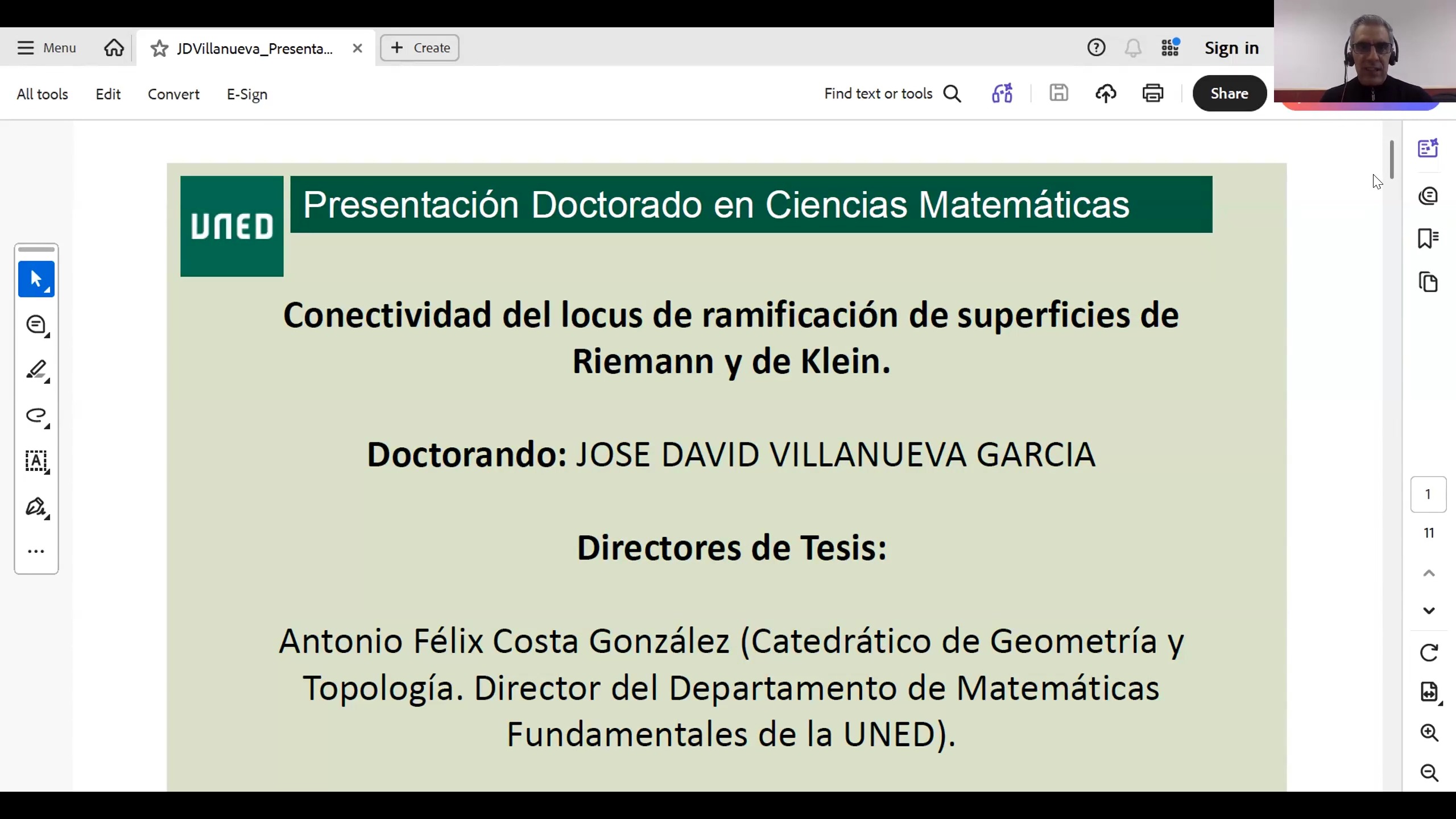Screen dimensions: 1456x819
Task: Click the rotate page icon
Action: [x=1429, y=652]
